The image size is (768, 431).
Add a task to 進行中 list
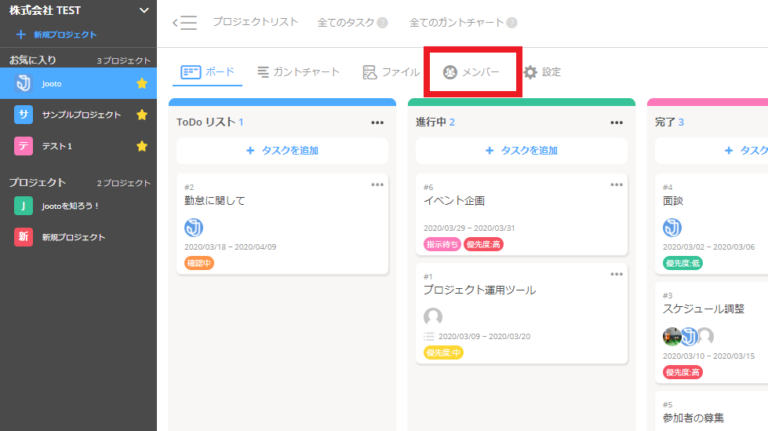point(522,150)
